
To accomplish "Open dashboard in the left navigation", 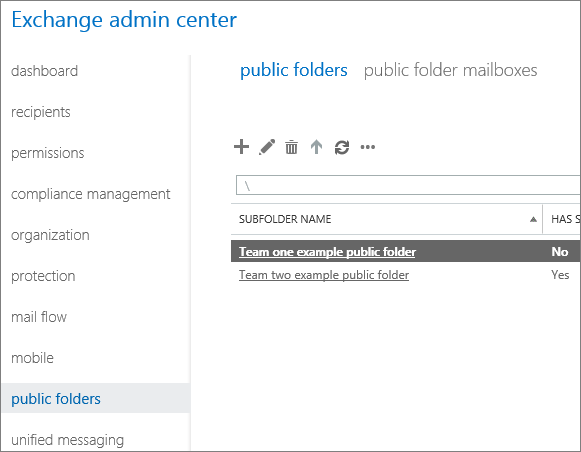I will [44, 71].
